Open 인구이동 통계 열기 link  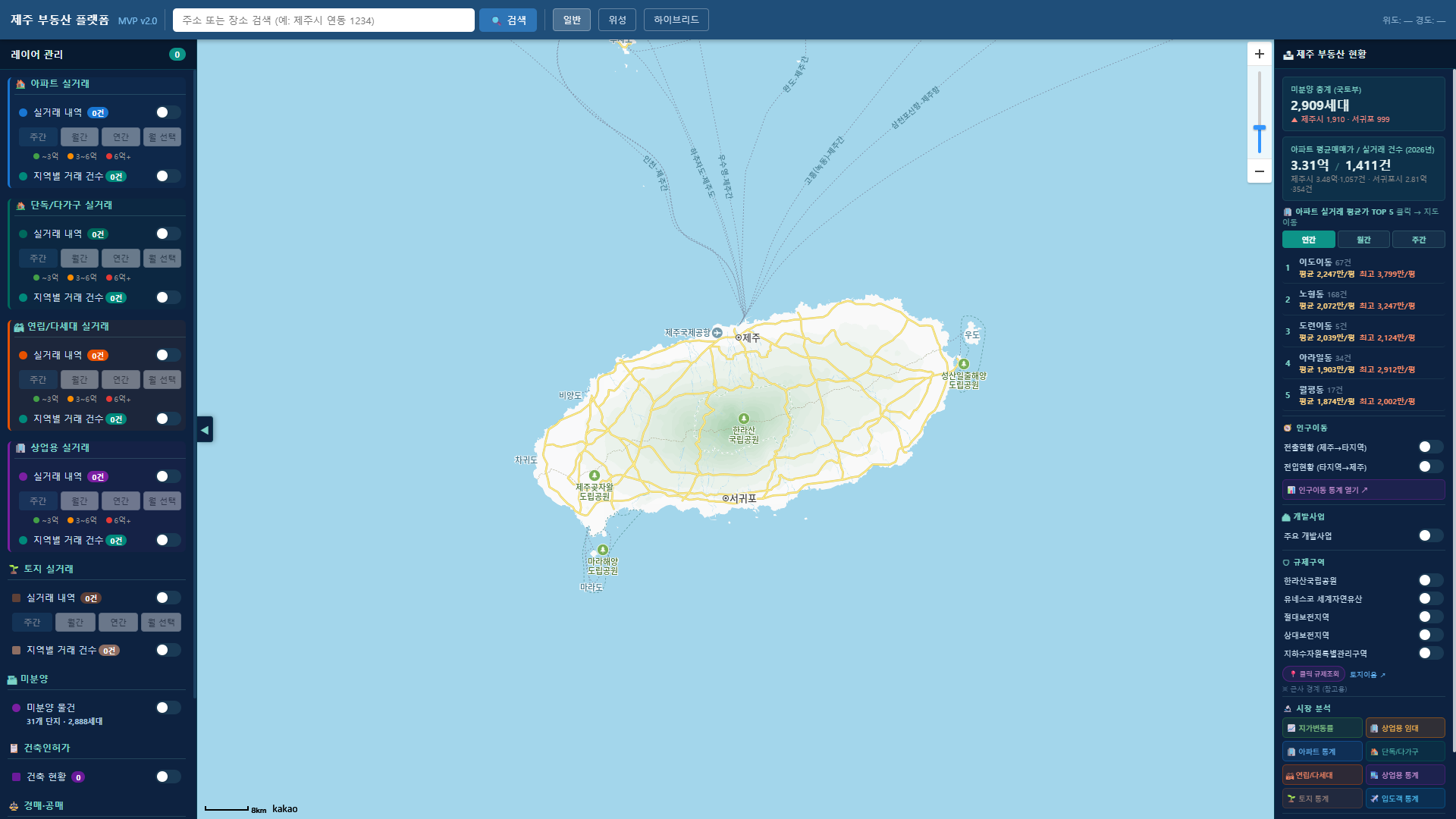coord(1363,491)
